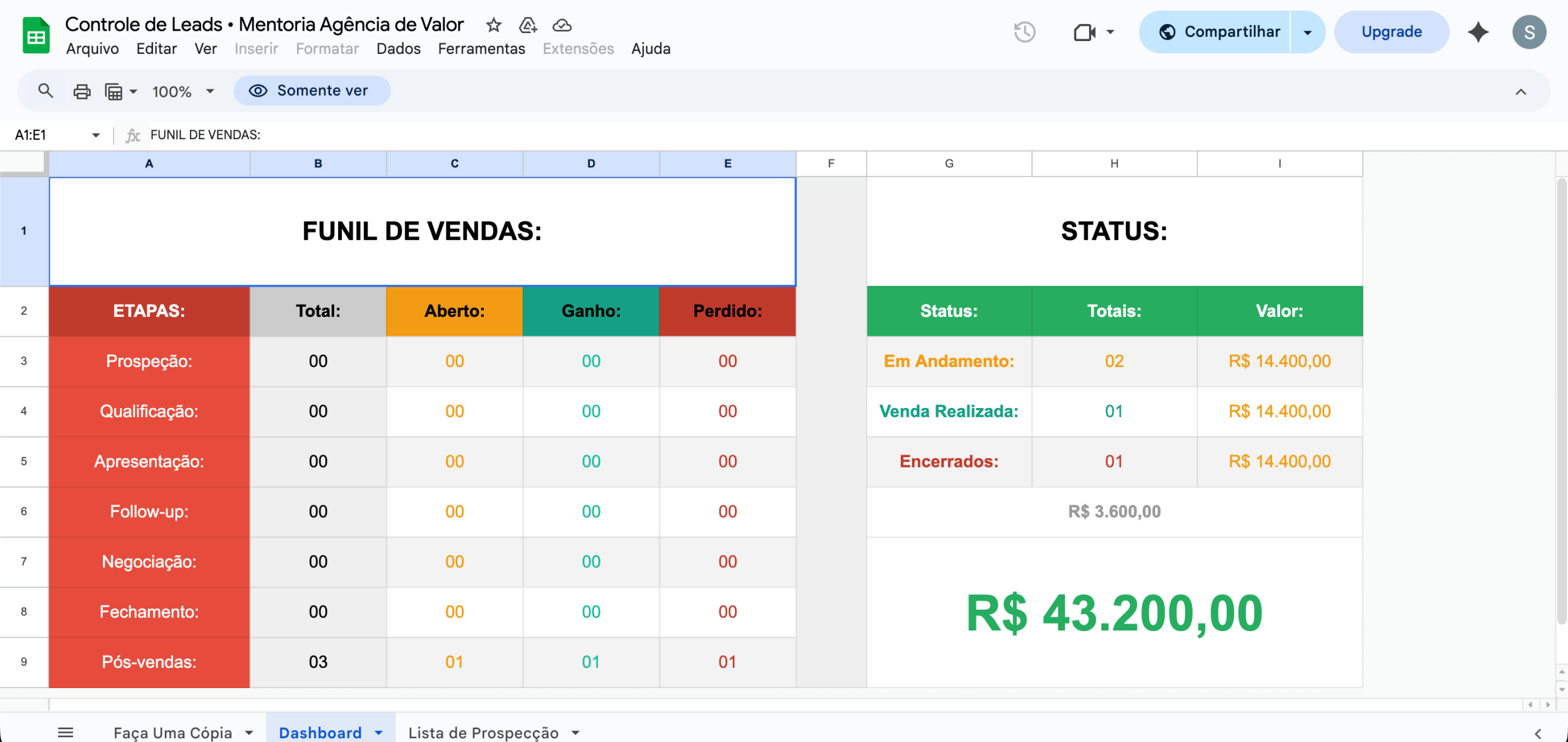
Task: Open the Dados menu
Action: pos(398,49)
